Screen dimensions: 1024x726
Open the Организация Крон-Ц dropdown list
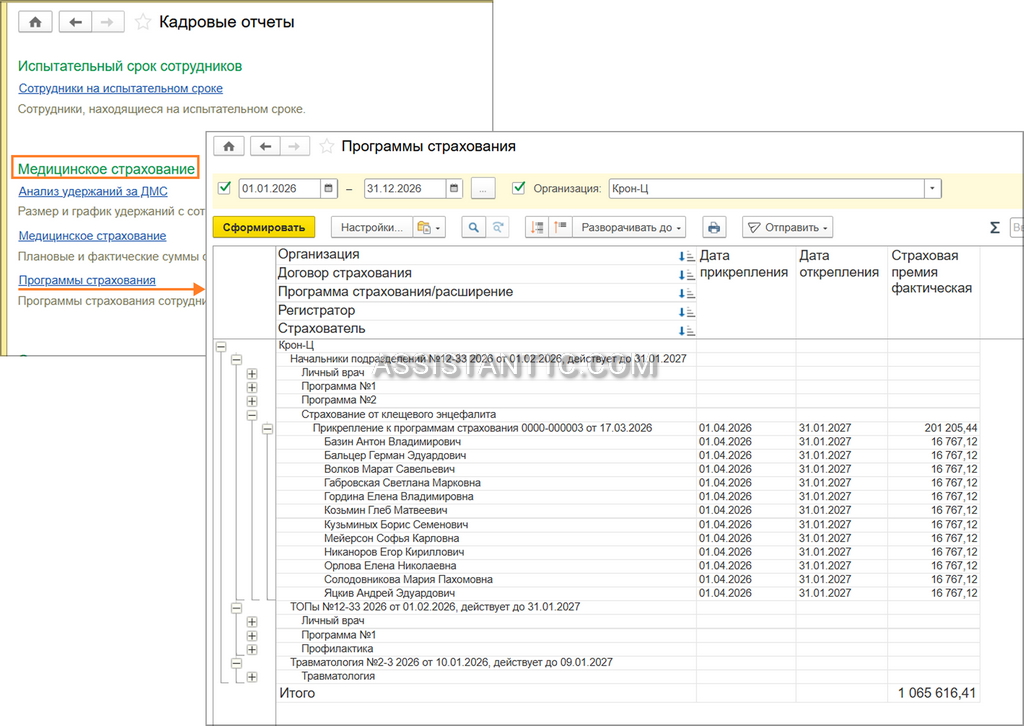point(933,189)
